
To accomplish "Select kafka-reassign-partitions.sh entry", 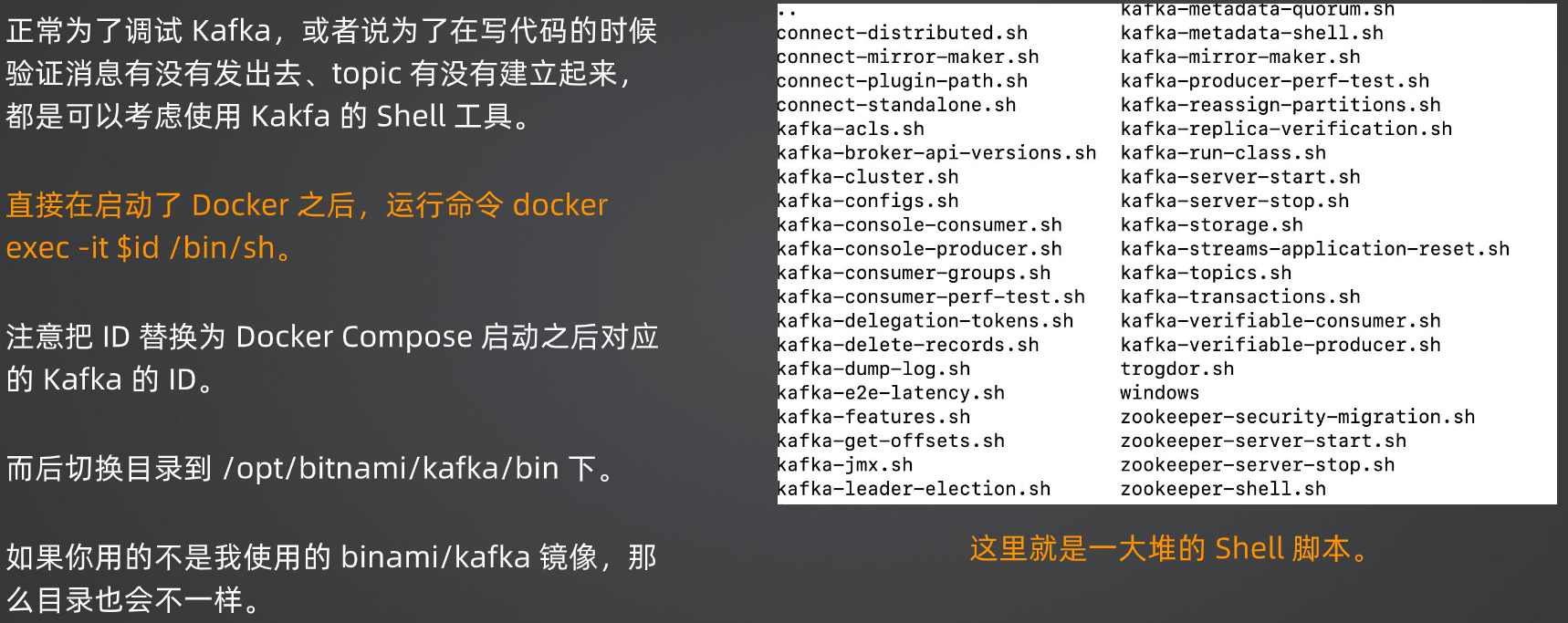I will click(x=1281, y=105).
